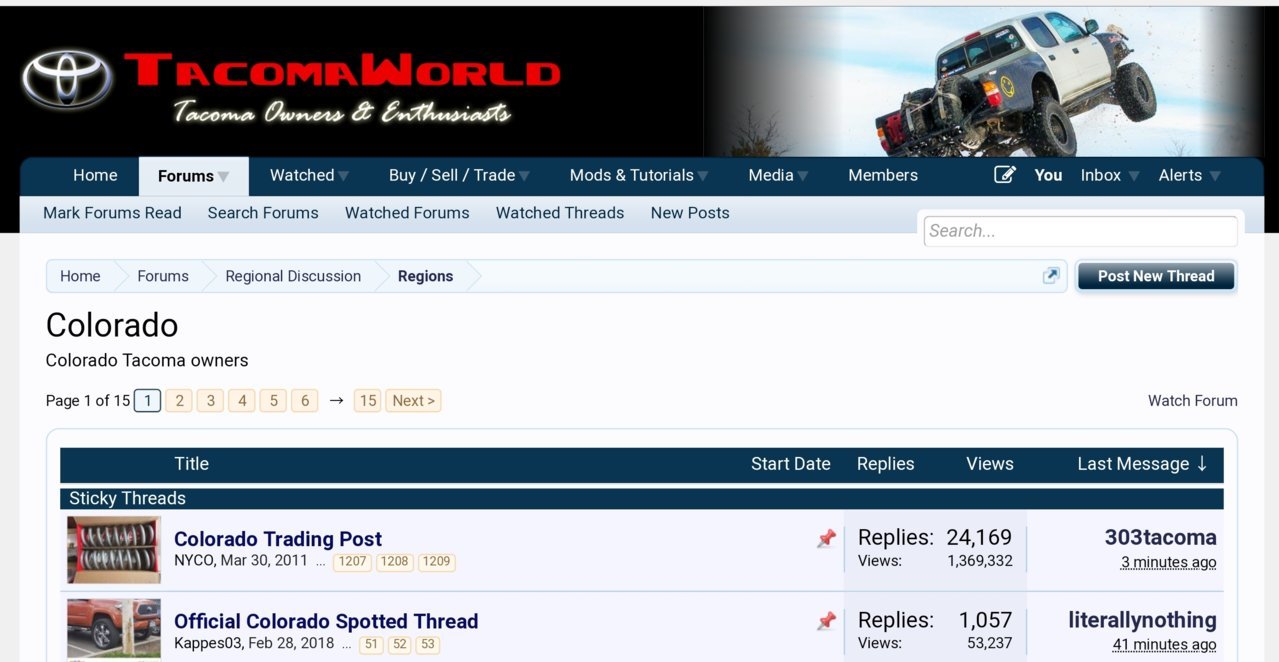
Task: Sort threads by Views column
Action: [x=990, y=464]
